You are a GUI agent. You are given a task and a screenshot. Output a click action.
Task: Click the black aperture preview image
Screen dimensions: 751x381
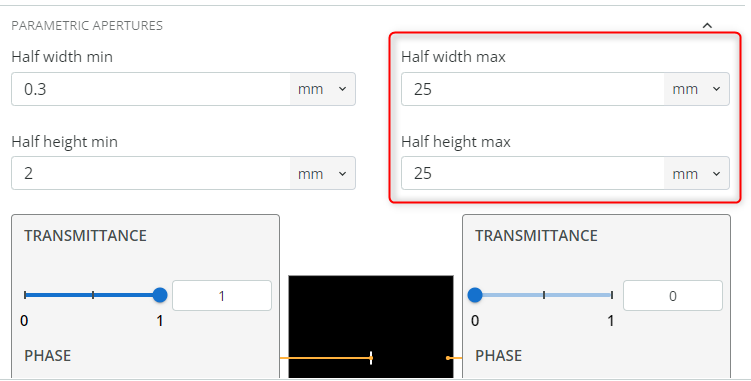(371, 326)
